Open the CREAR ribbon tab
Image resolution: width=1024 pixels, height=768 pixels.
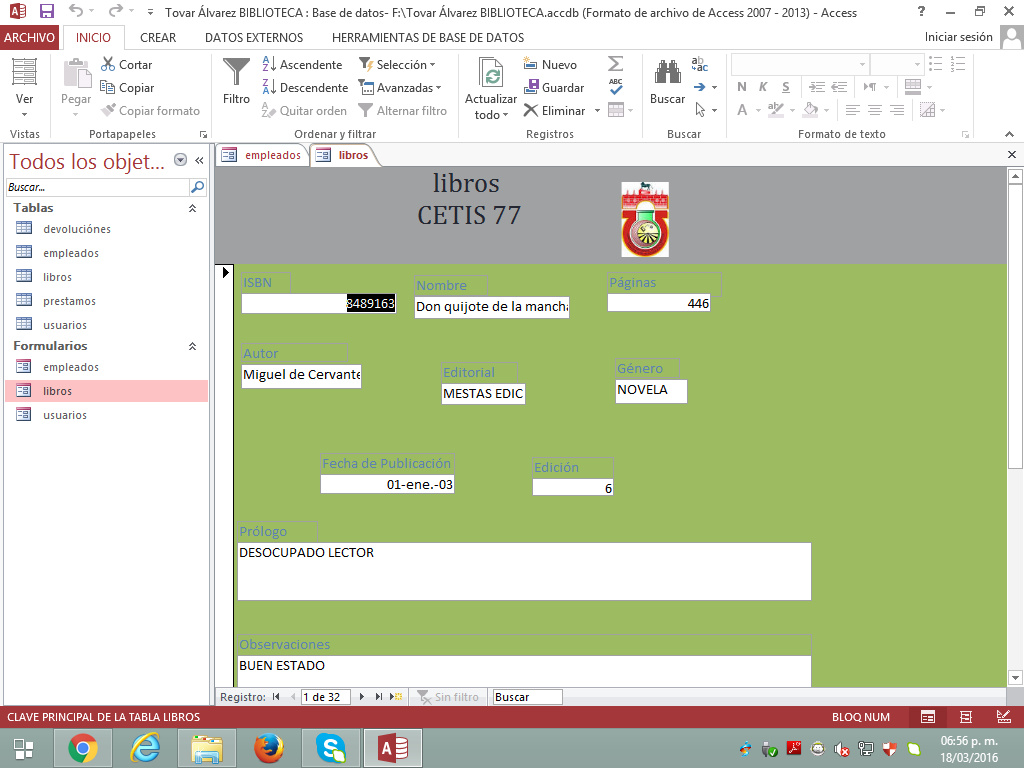[x=158, y=37]
